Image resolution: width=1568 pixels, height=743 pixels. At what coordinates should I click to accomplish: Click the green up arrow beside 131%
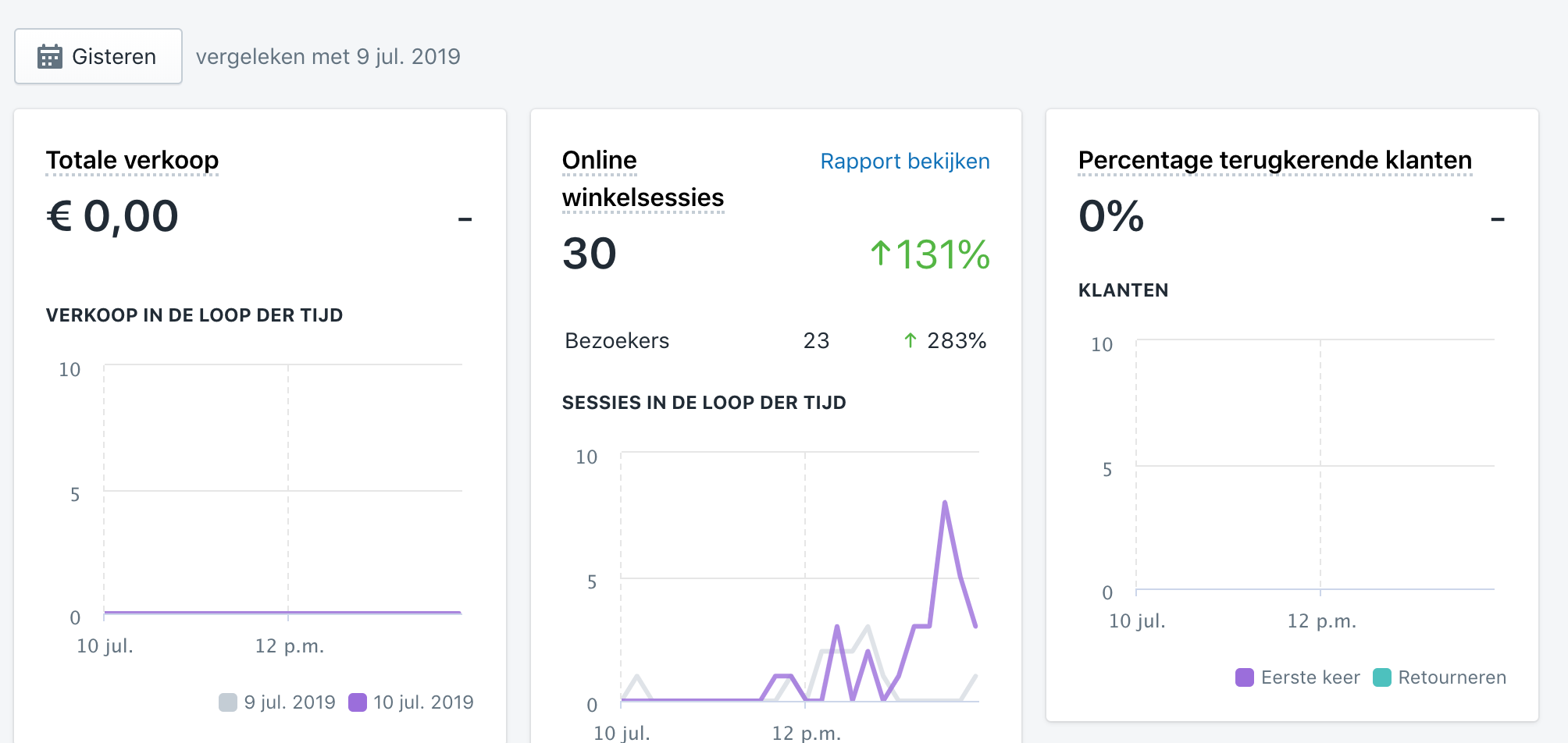click(880, 254)
